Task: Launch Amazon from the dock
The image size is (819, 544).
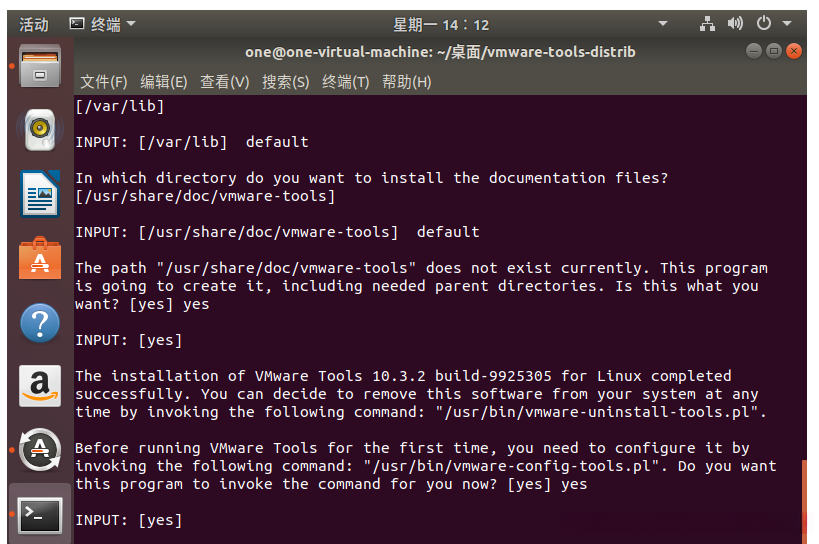Action: point(40,387)
